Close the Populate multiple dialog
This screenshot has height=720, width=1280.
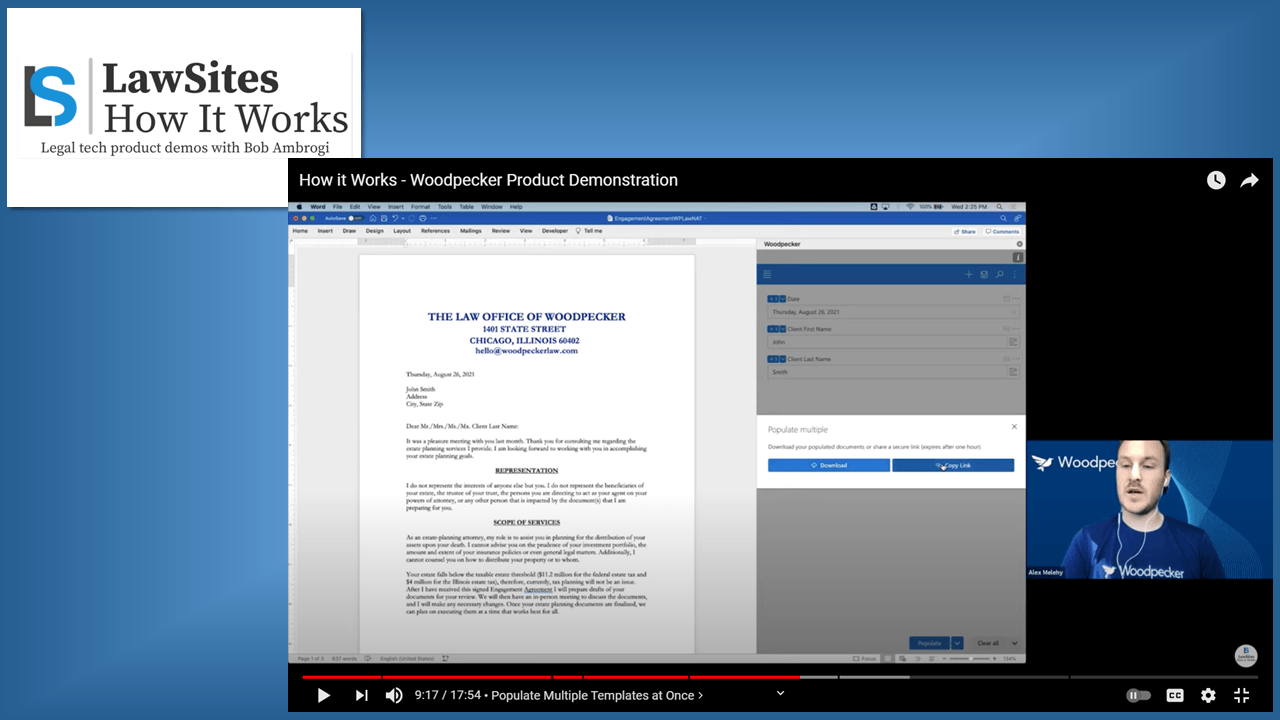click(1014, 427)
